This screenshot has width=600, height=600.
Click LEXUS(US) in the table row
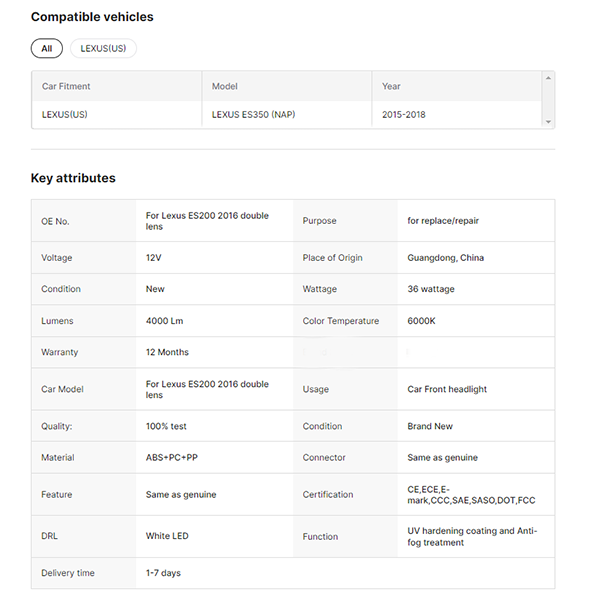64,114
